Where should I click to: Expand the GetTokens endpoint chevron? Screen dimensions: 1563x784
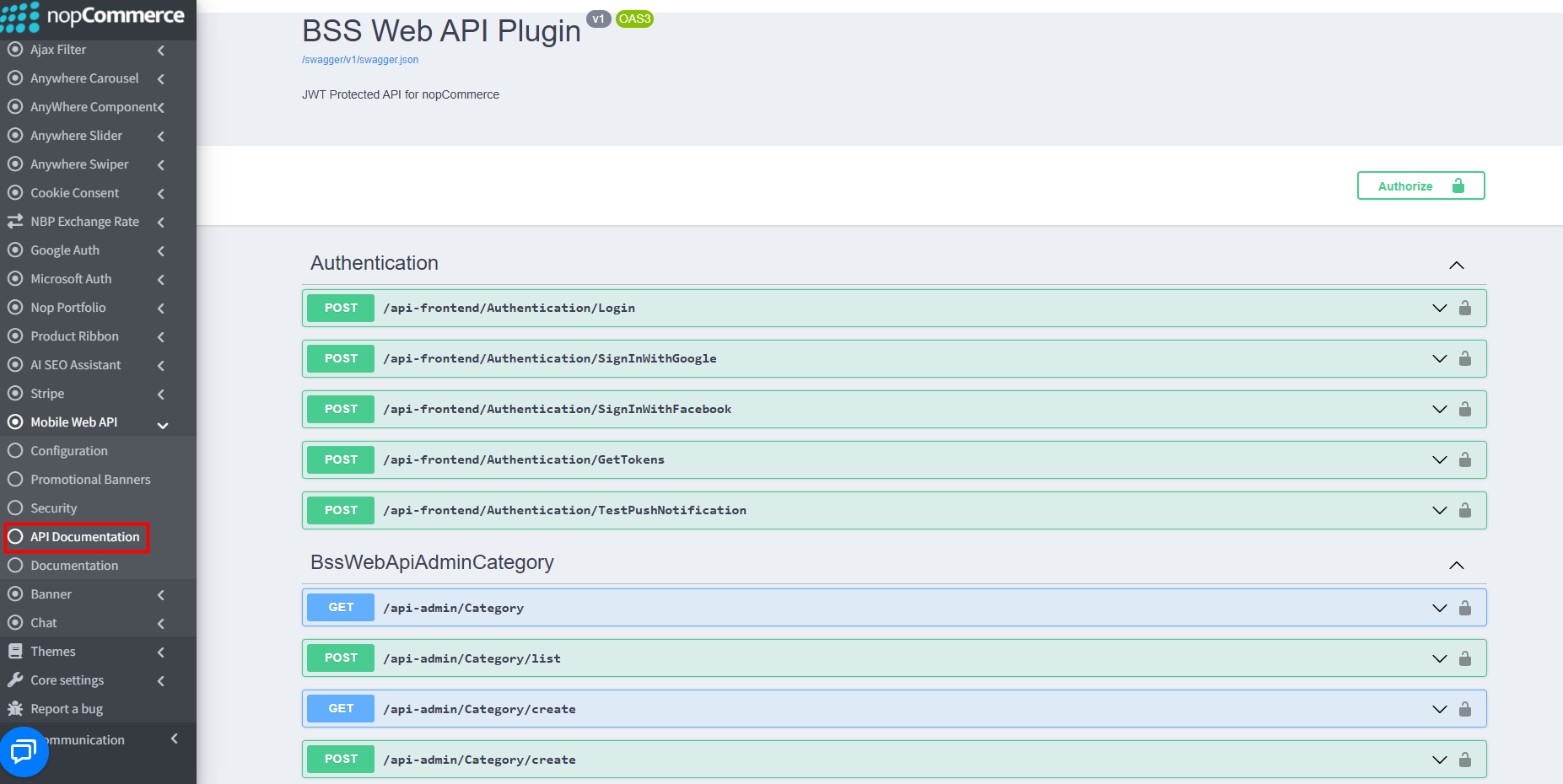(x=1440, y=459)
